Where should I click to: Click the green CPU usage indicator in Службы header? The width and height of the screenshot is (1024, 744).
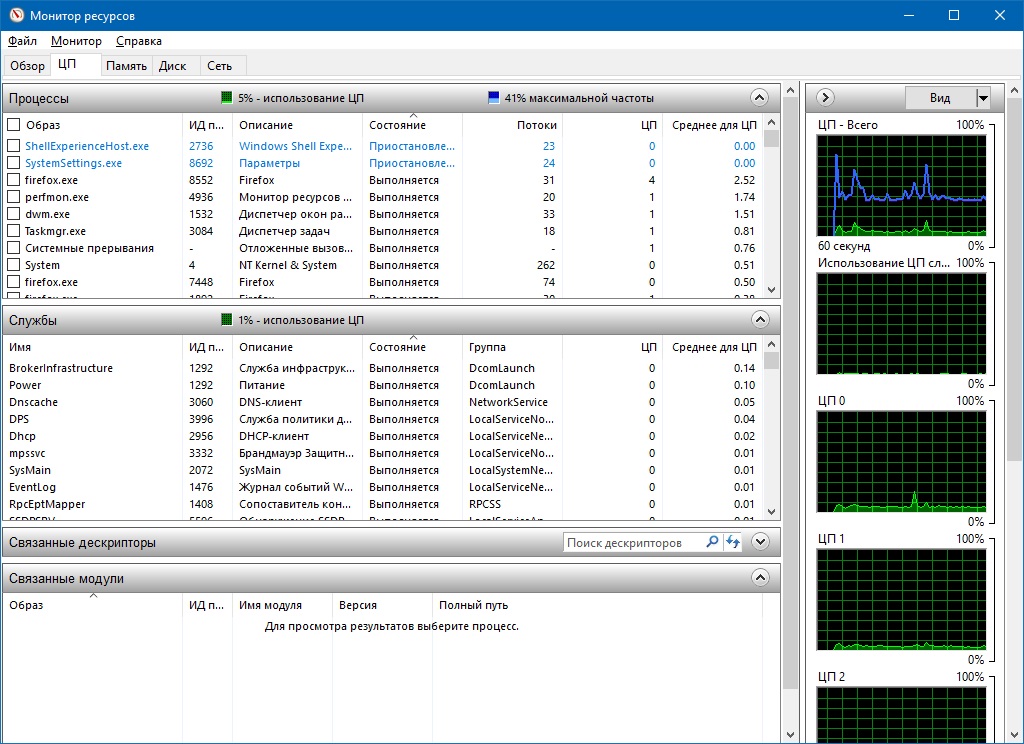coord(227,321)
